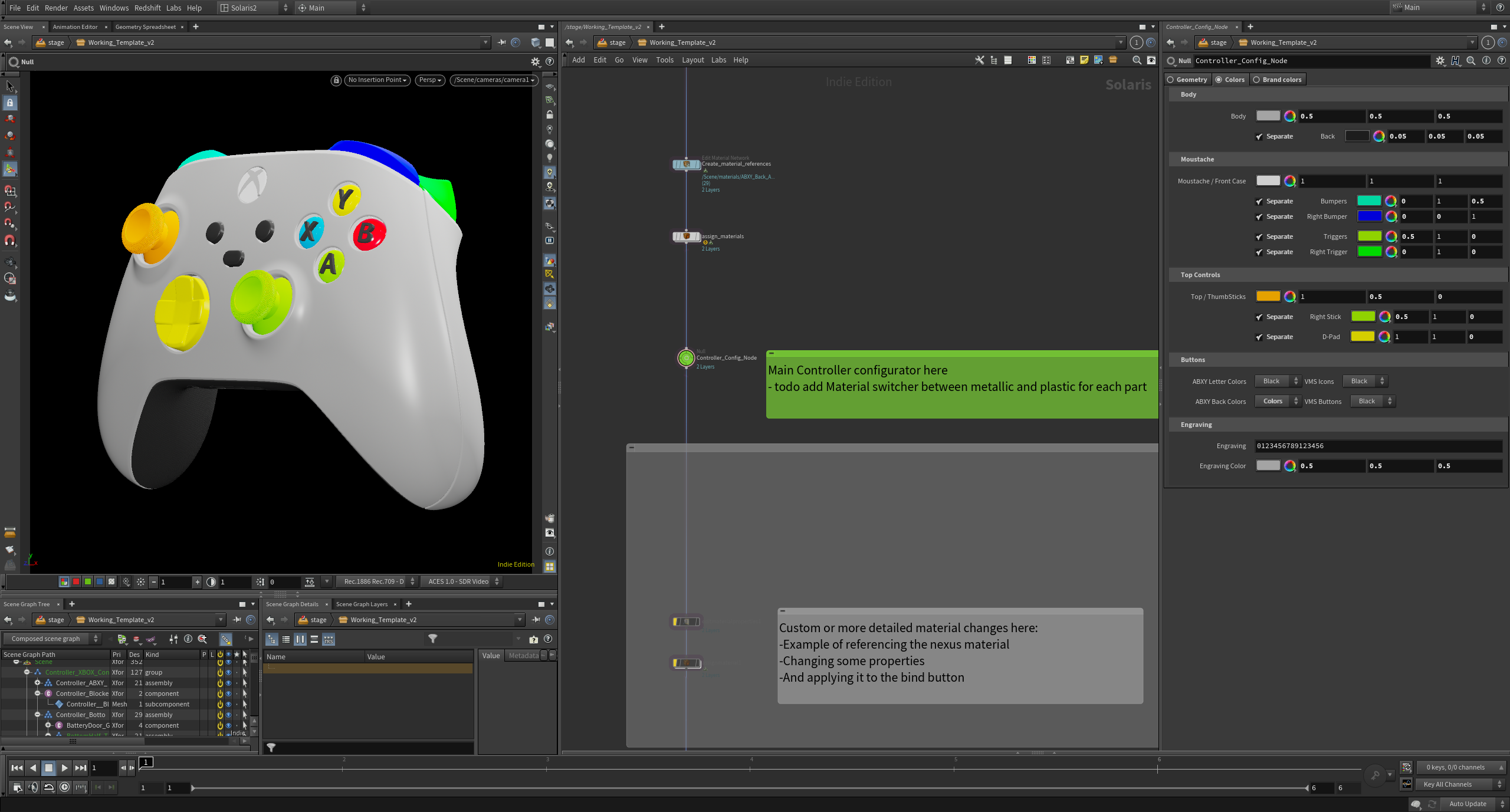Click the Right Bumper blue color swatch
Image resolution: width=1510 pixels, height=812 pixels.
pyautogui.click(x=1369, y=216)
